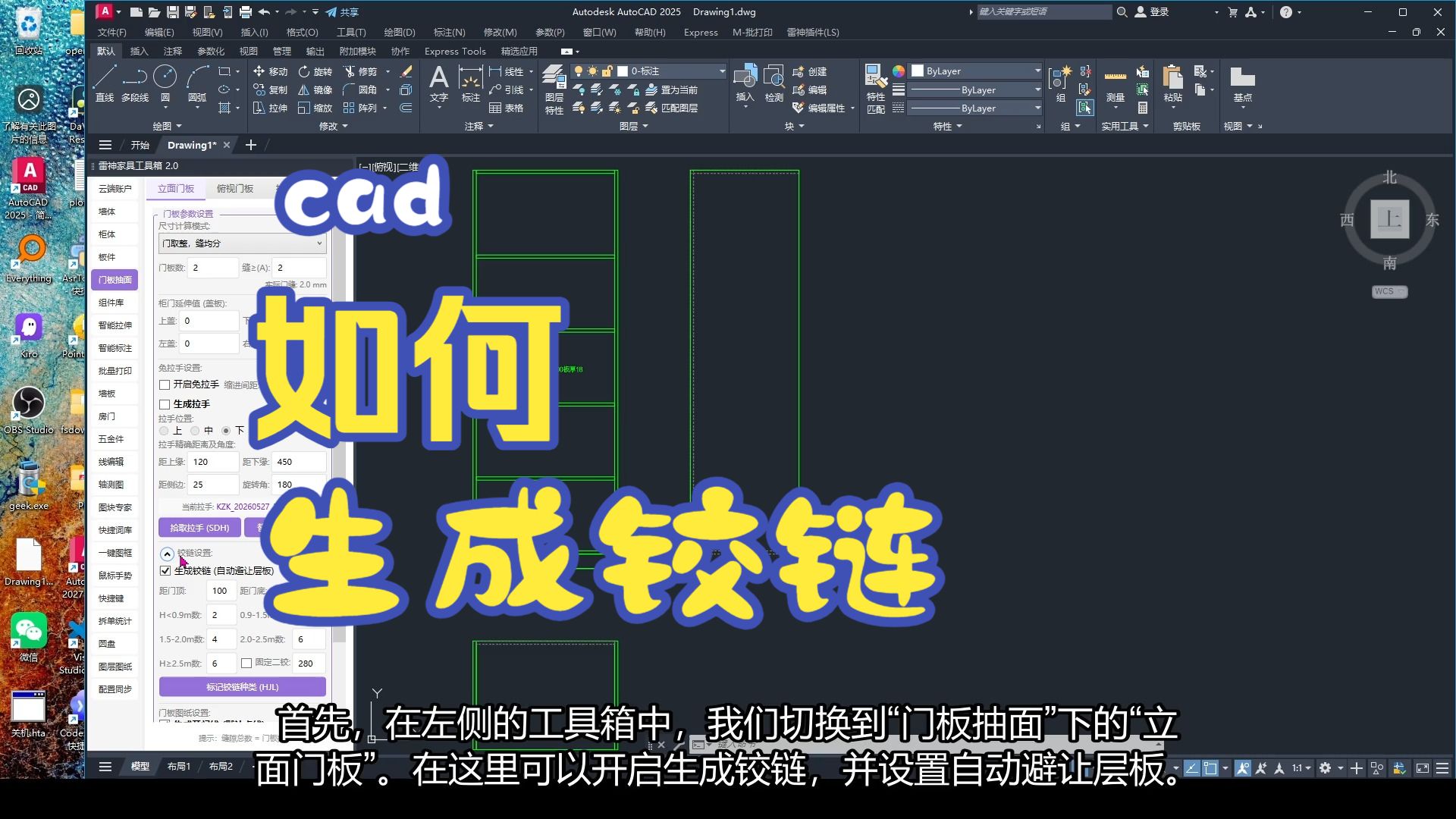
Task: Select handle position 中 radio button
Action: [x=195, y=431]
